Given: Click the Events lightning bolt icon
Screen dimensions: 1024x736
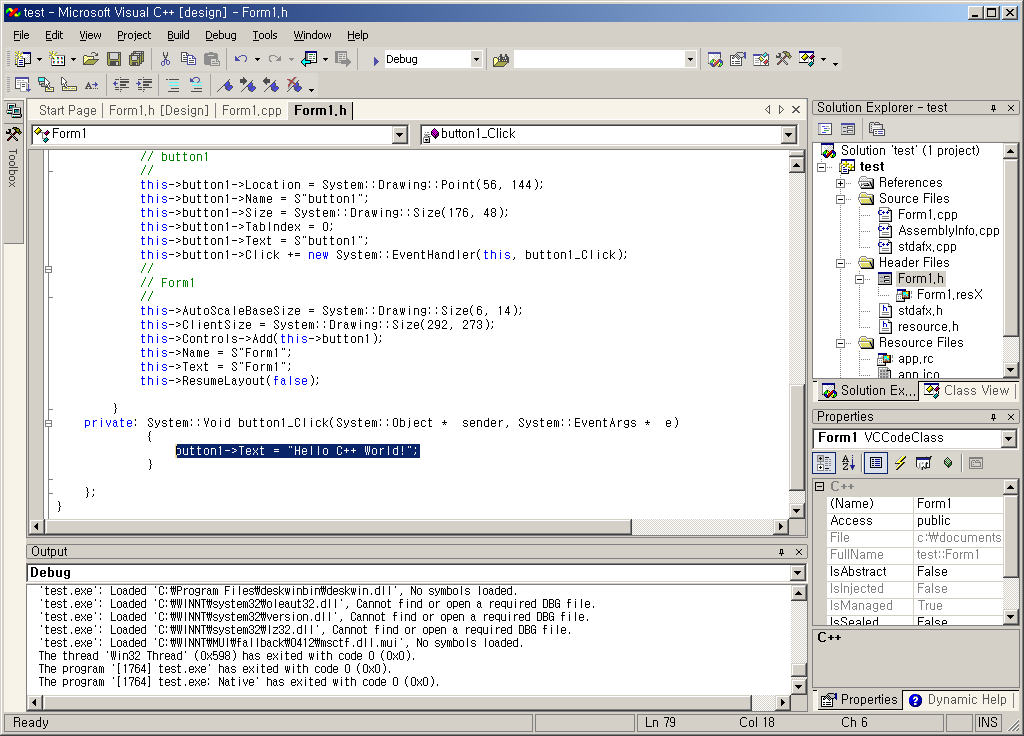Looking at the screenshot, I should [x=900, y=463].
